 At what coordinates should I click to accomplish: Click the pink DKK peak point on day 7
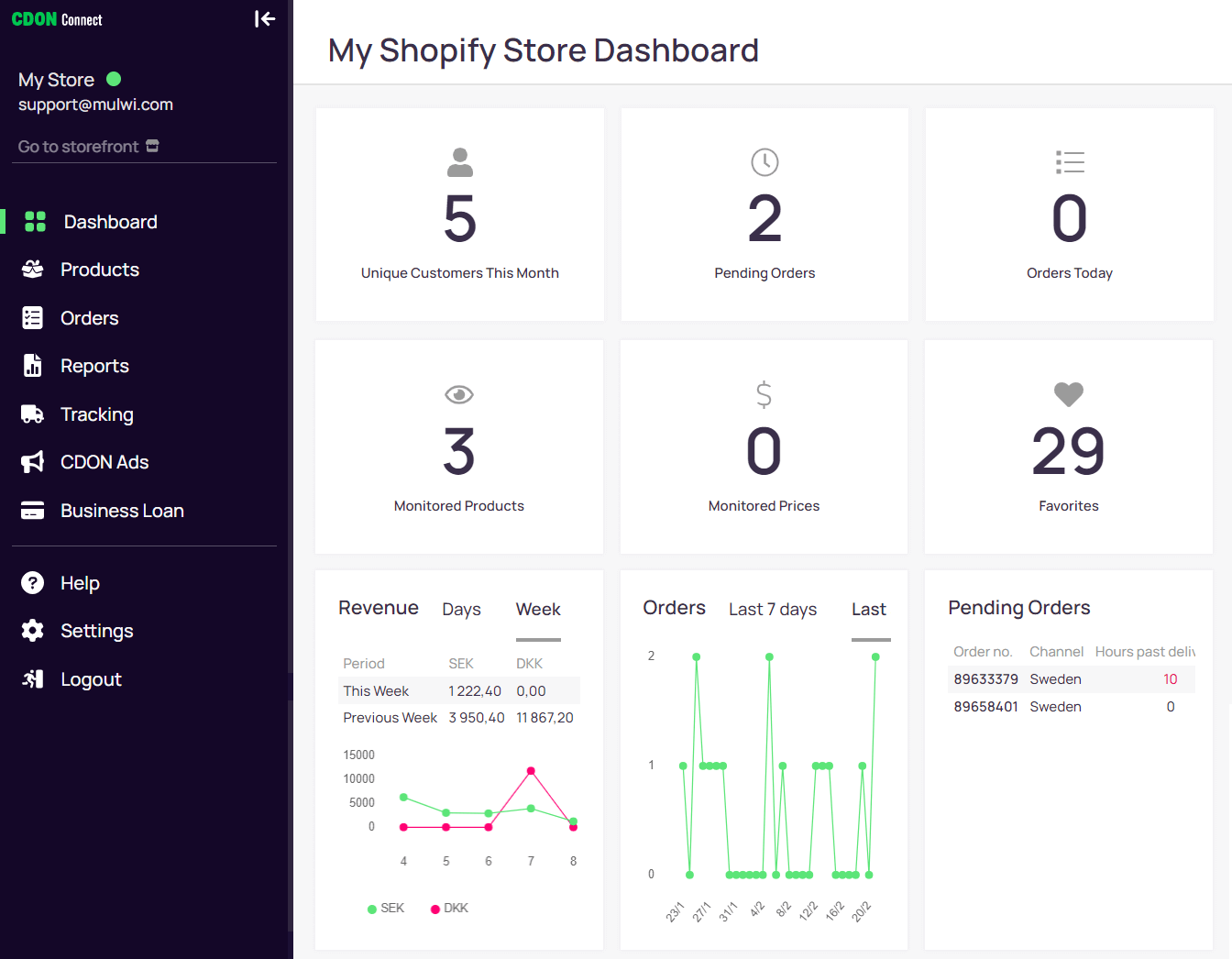531,771
